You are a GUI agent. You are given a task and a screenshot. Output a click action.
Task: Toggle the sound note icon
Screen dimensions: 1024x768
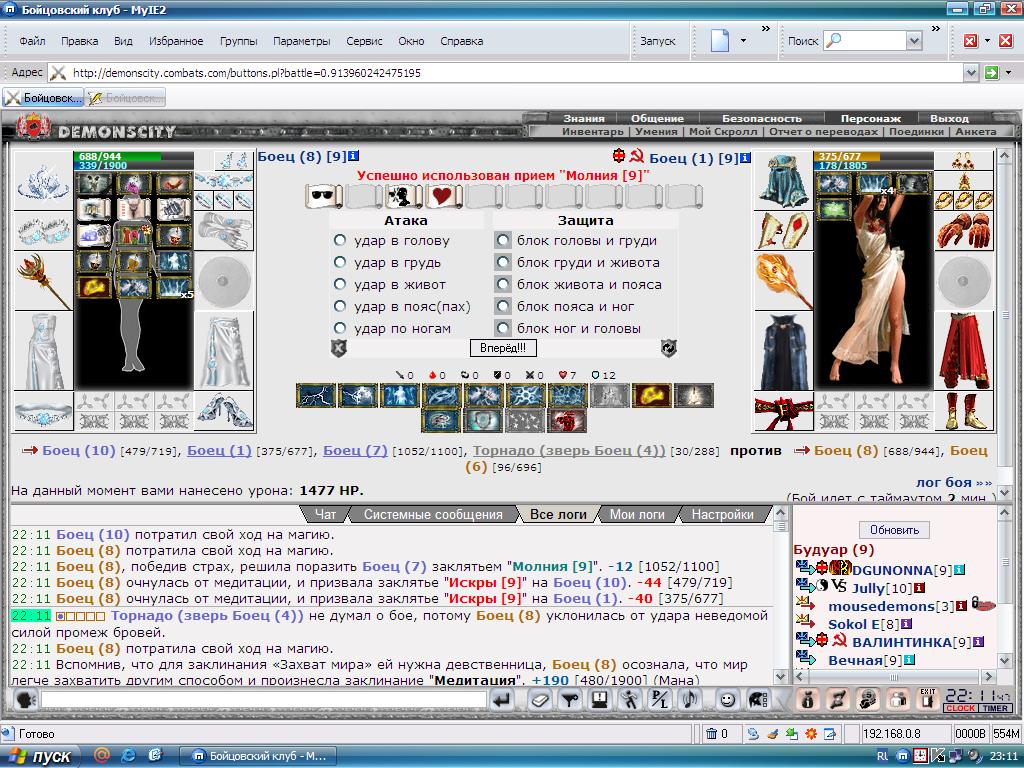(x=690, y=700)
